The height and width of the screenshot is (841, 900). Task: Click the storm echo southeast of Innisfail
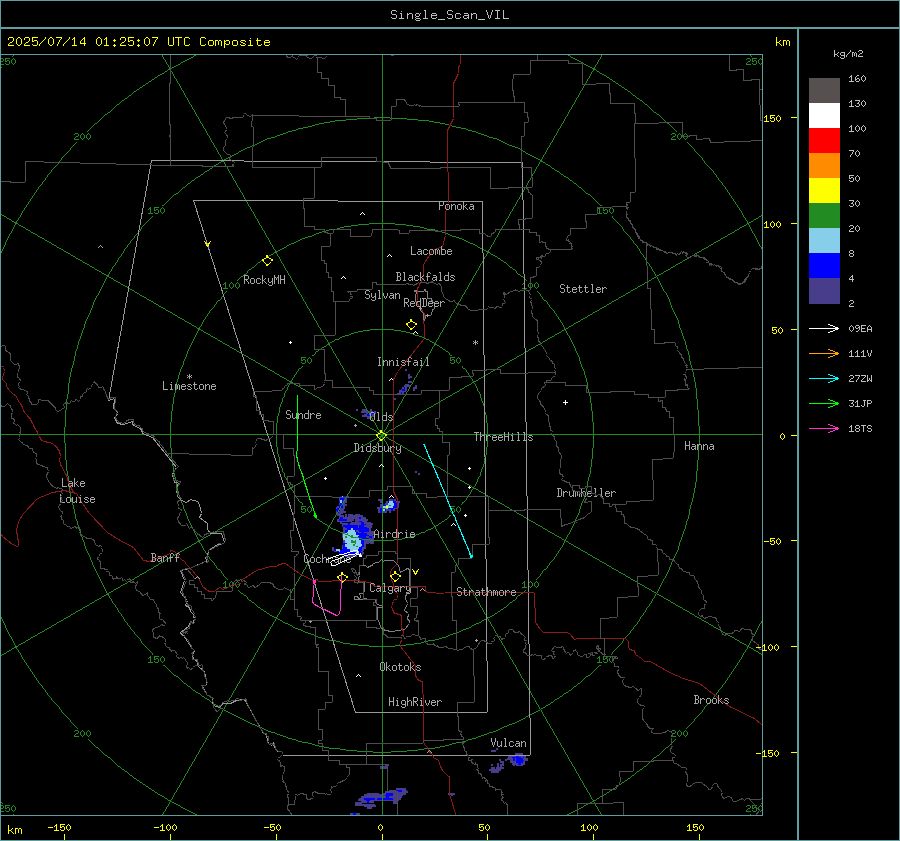(407, 385)
